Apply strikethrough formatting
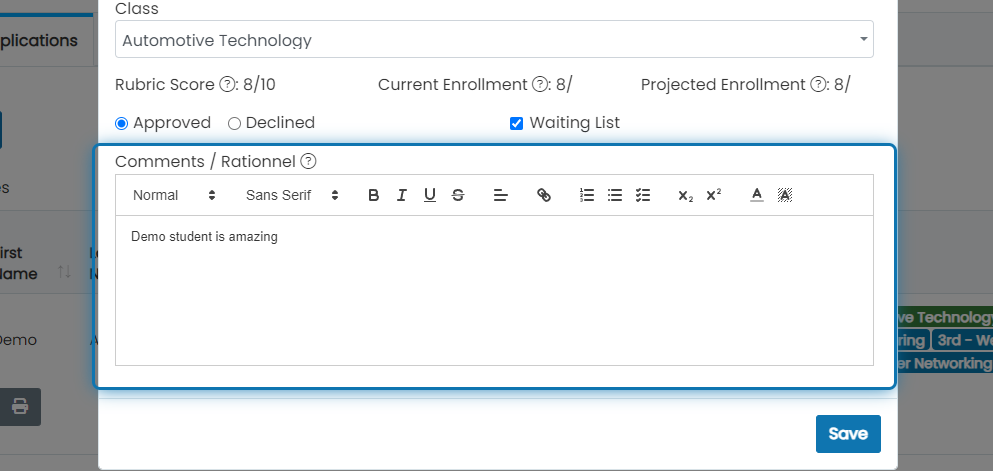This screenshot has width=993, height=471. 458,196
